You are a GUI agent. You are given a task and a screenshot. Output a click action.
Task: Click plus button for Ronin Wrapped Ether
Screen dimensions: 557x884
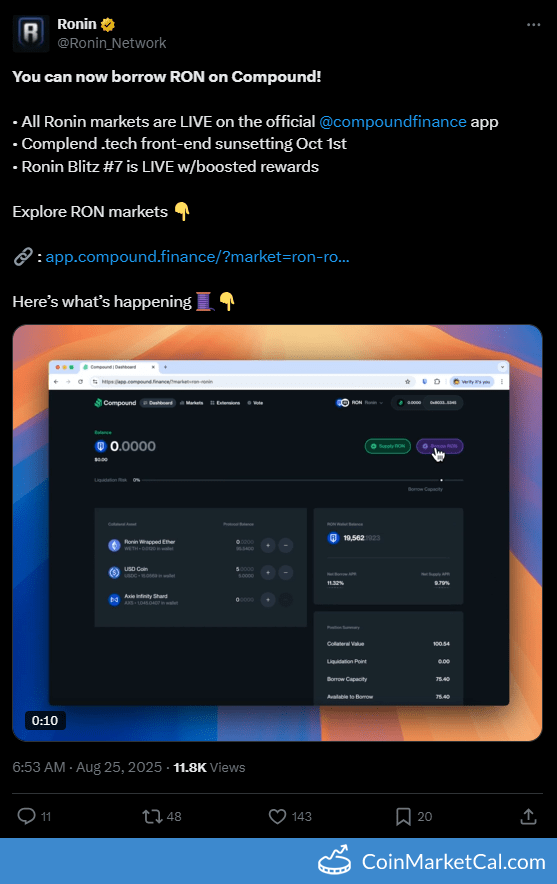(x=268, y=545)
